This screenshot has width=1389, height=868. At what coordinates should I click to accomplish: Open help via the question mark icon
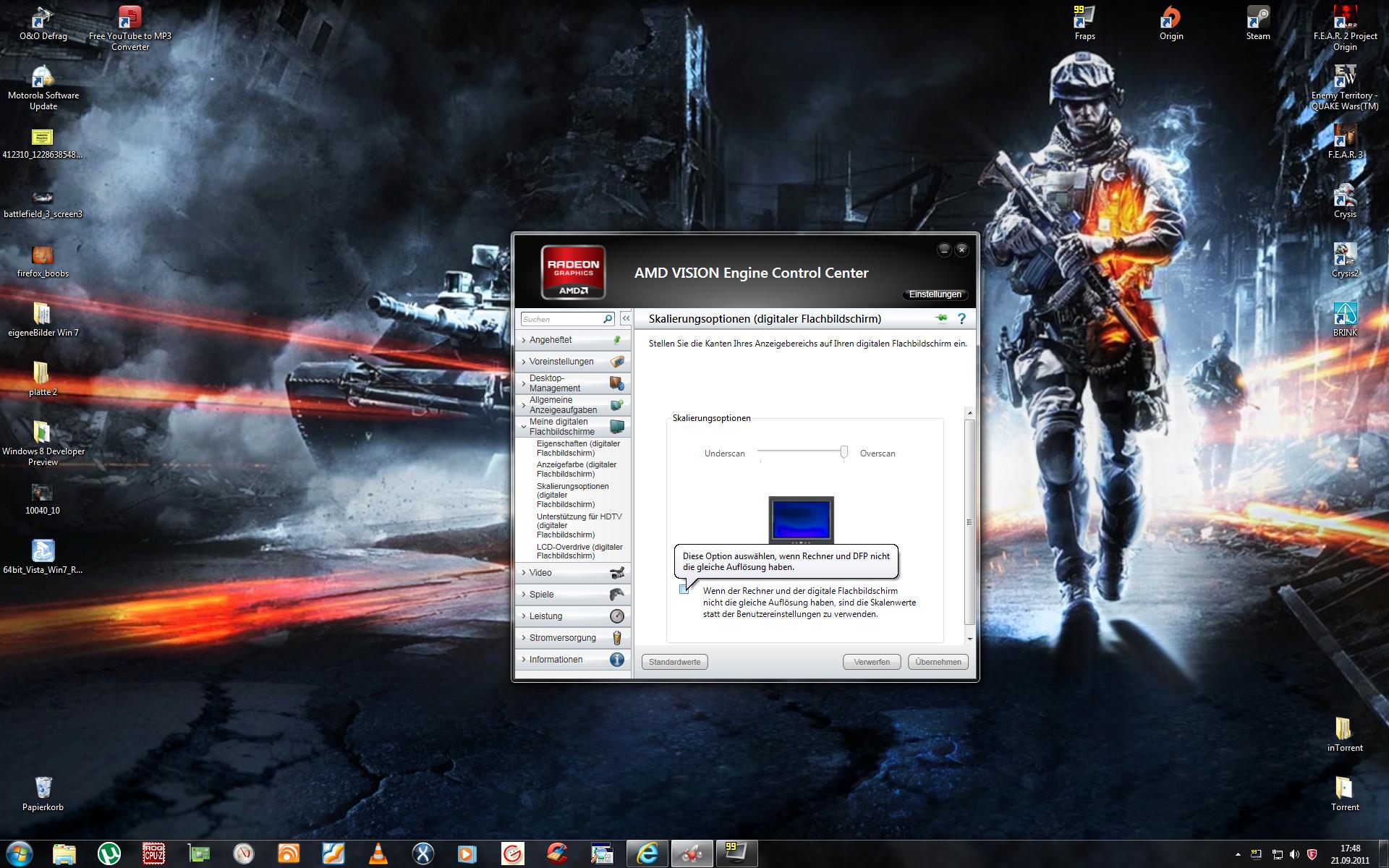tap(961, 318)
